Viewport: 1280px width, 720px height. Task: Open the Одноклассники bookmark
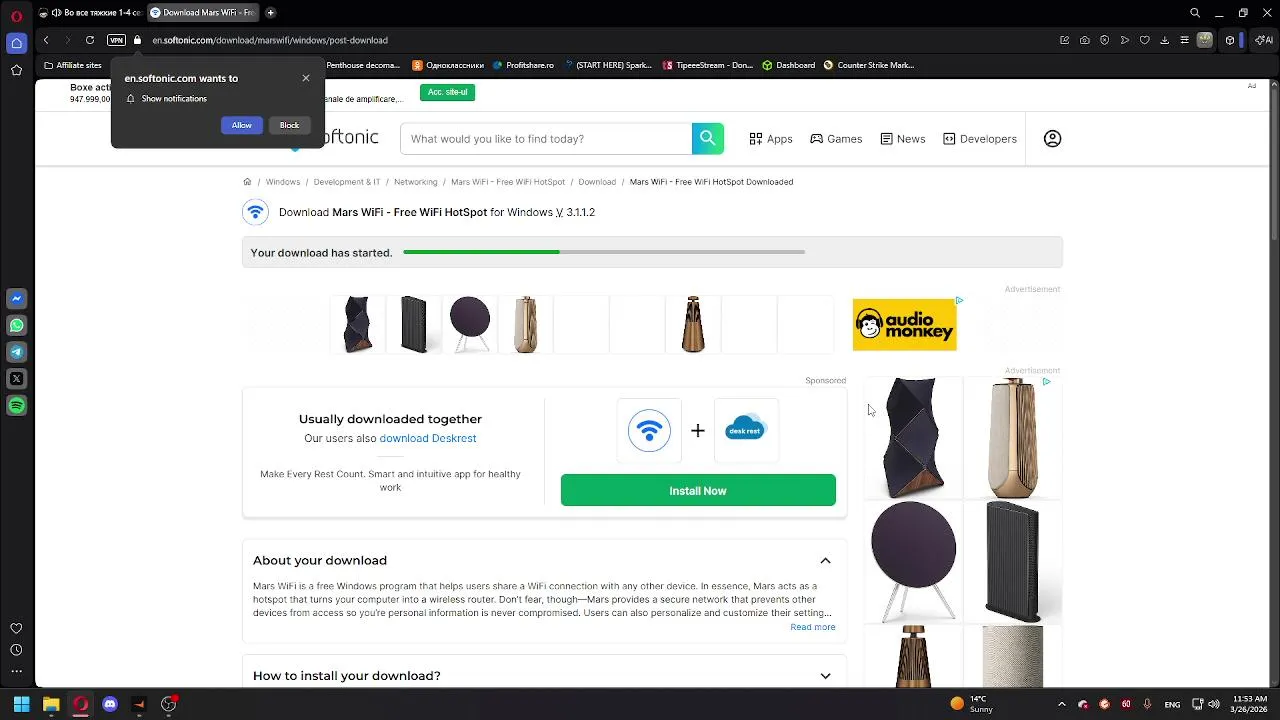448,65
